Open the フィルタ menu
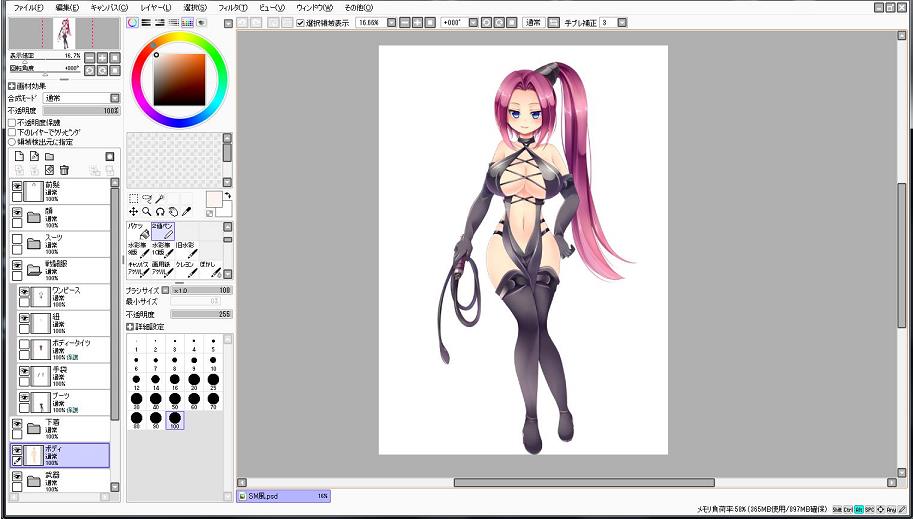The width and height of the screenshot is (913, 519). [x=232, y=7]
